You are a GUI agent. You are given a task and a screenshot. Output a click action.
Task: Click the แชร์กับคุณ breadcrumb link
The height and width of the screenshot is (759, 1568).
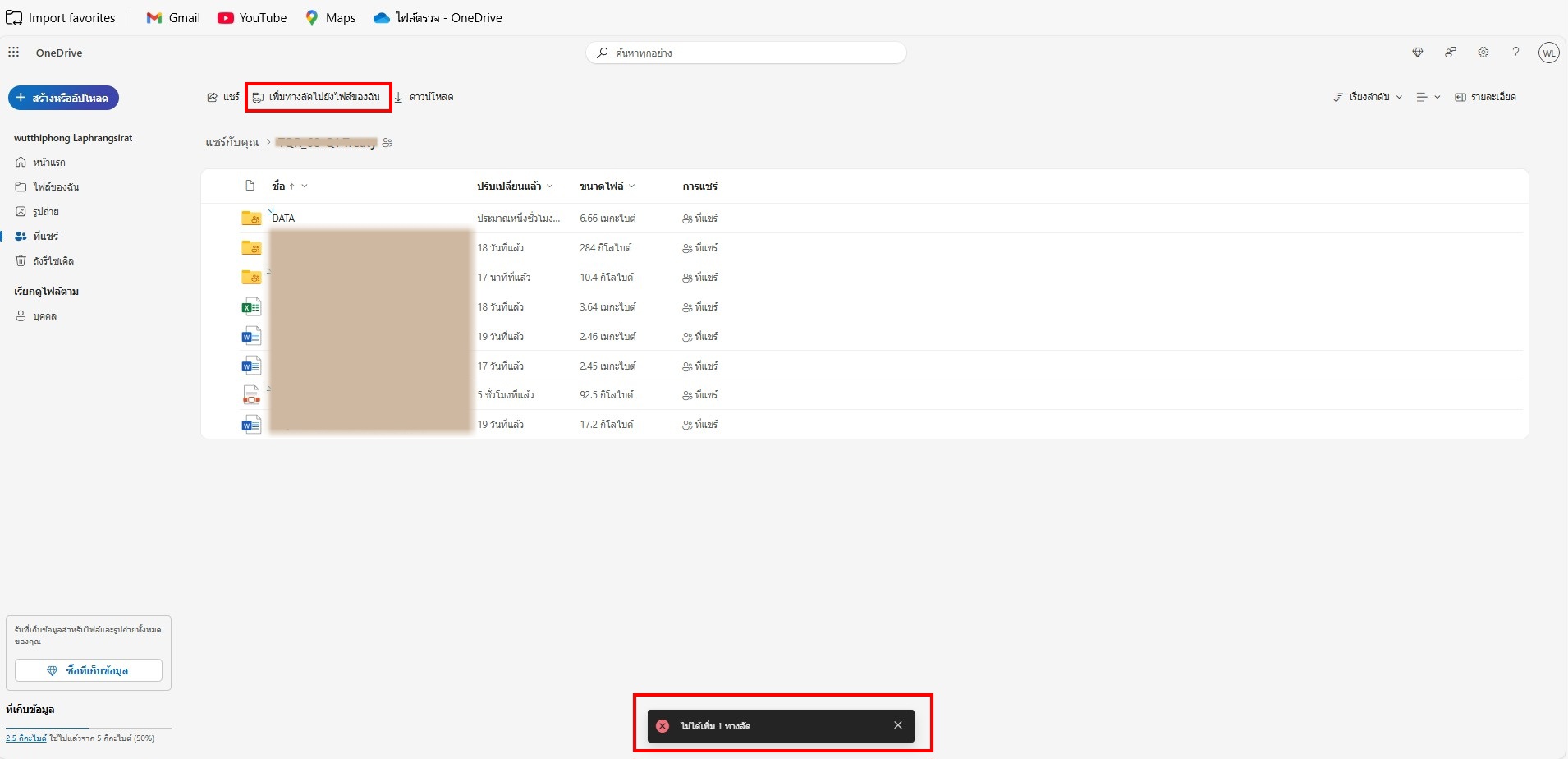click(232, 143)
